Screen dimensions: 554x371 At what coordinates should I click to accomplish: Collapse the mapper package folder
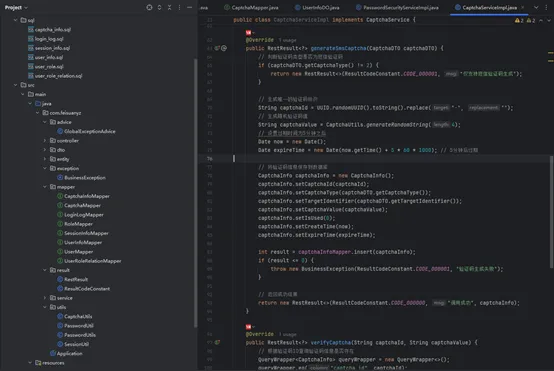[x=45, y=187]
